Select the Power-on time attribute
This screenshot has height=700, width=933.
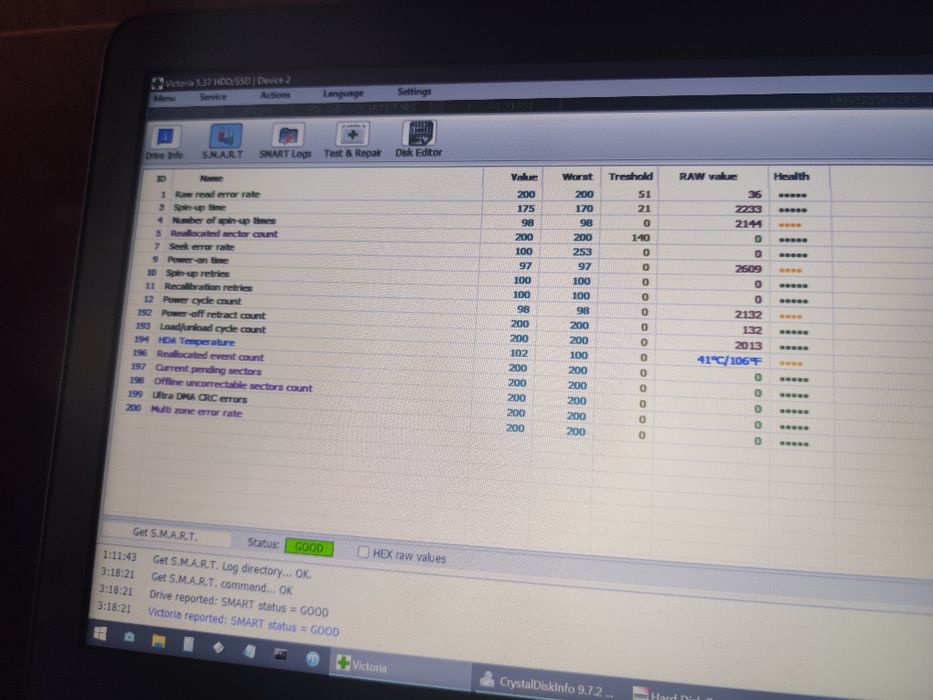pyautogui.click(x=198, y=260)
